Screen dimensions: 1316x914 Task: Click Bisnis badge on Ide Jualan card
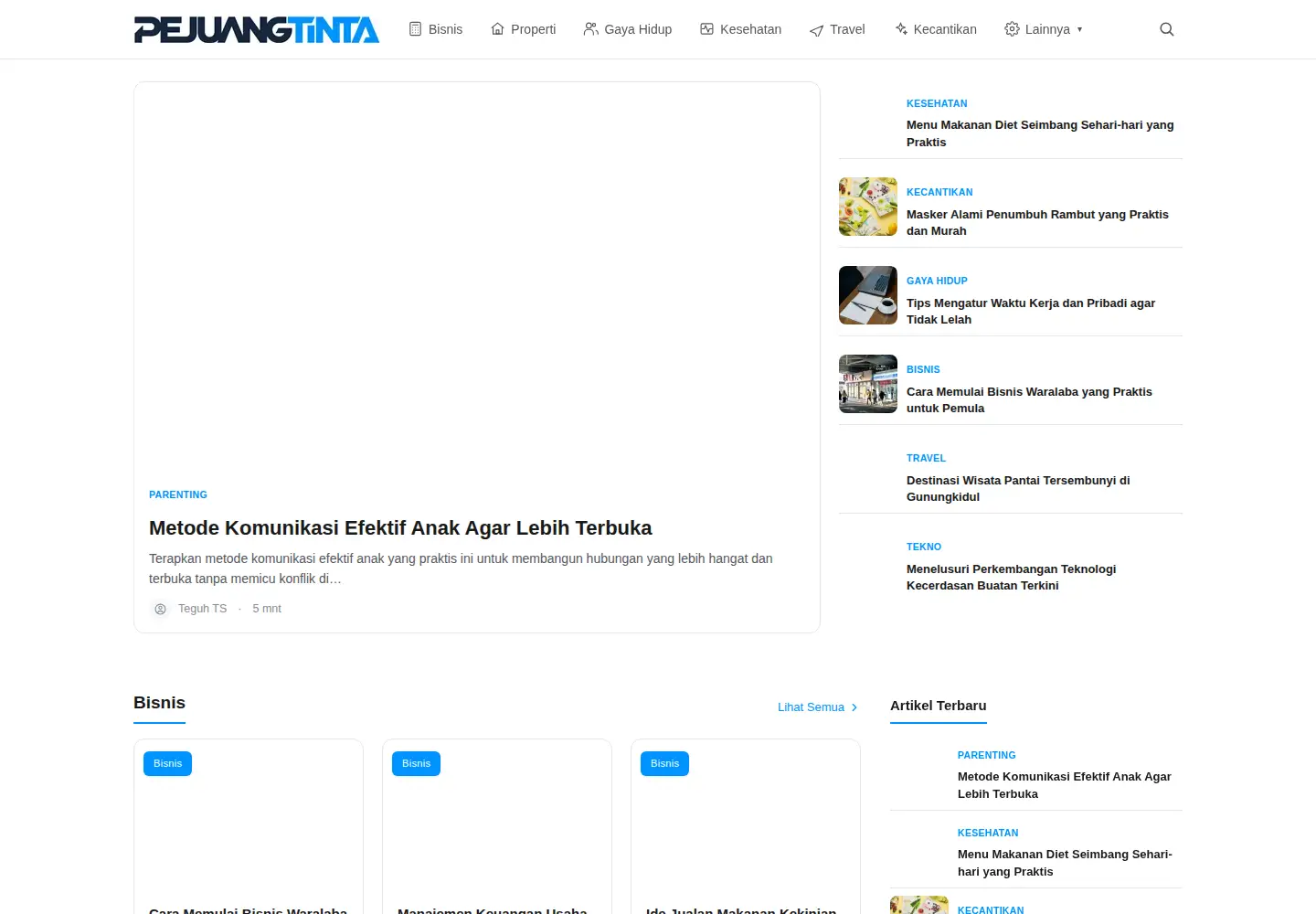click(664, 763)
